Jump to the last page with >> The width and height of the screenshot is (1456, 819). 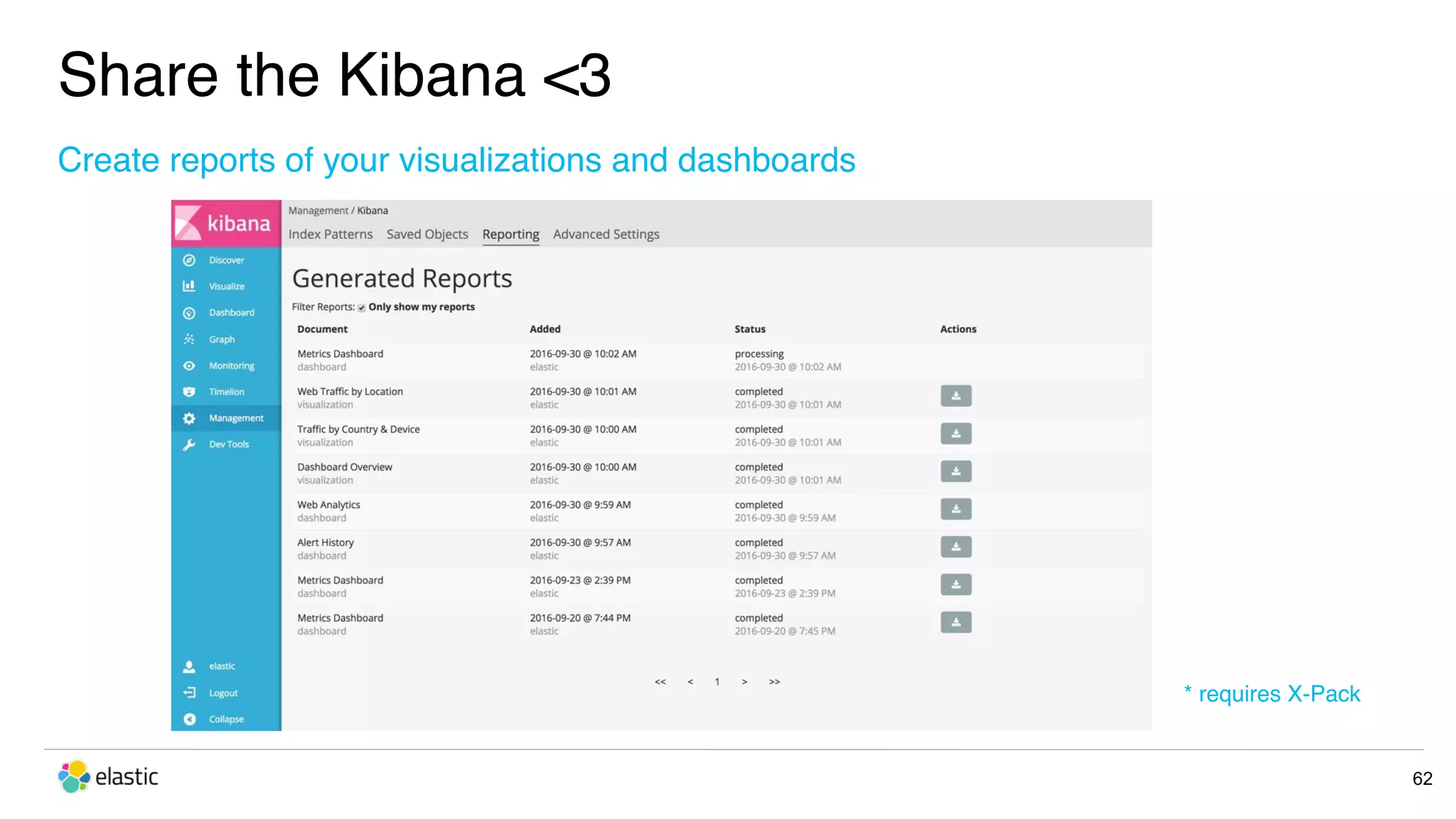click(x=774, y=681)
